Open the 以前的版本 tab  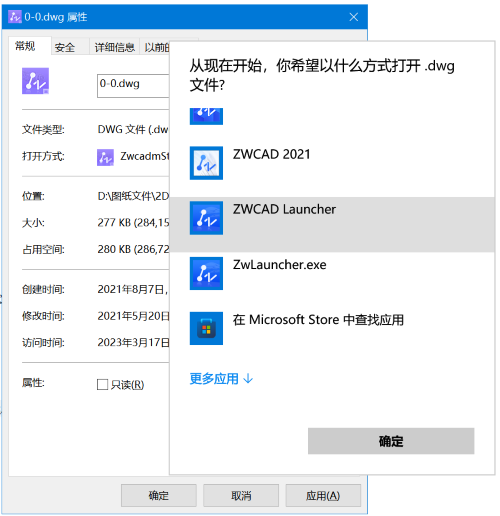(x=155, y=47)
